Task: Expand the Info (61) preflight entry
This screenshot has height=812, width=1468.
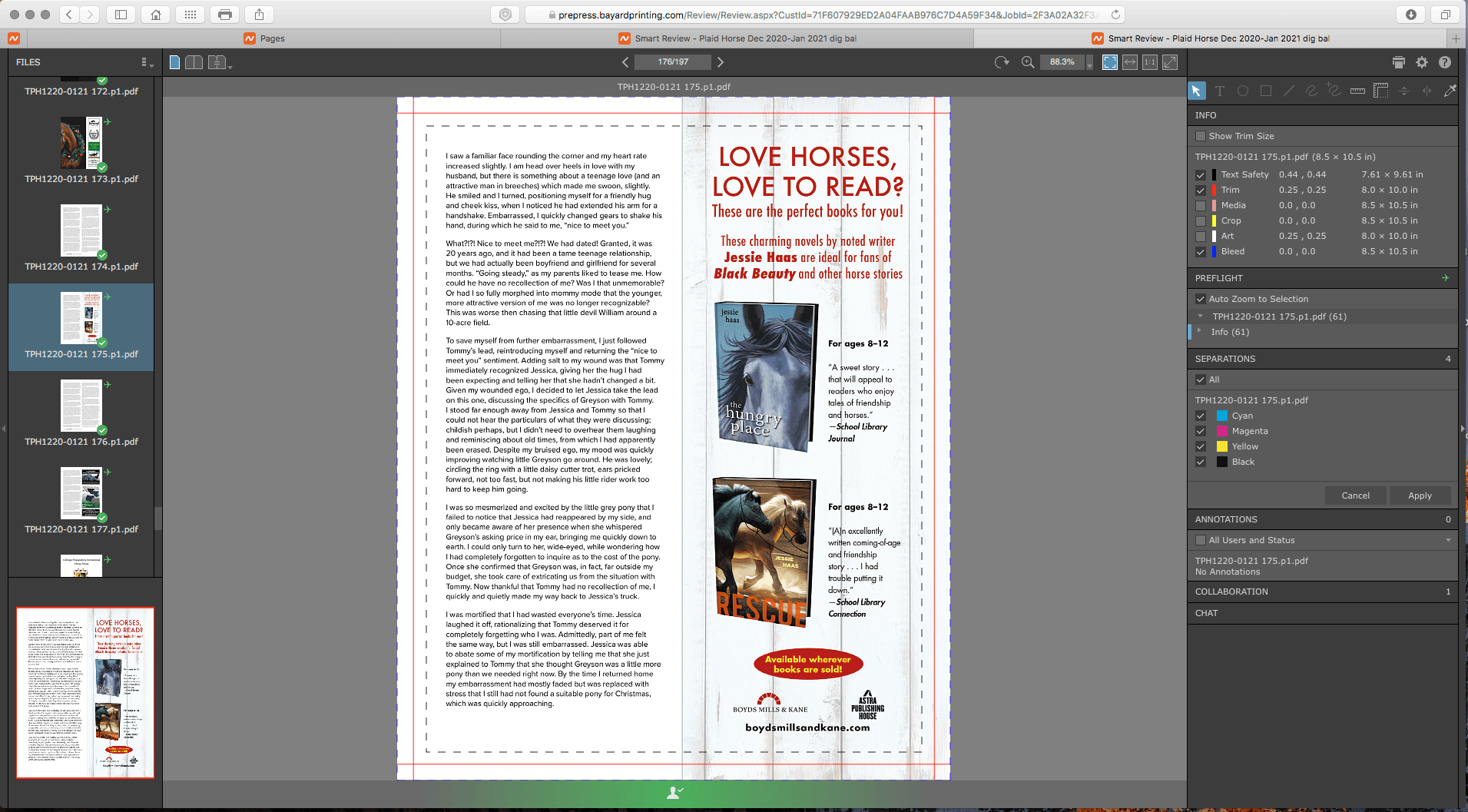Action: [x=1201, y=332]
